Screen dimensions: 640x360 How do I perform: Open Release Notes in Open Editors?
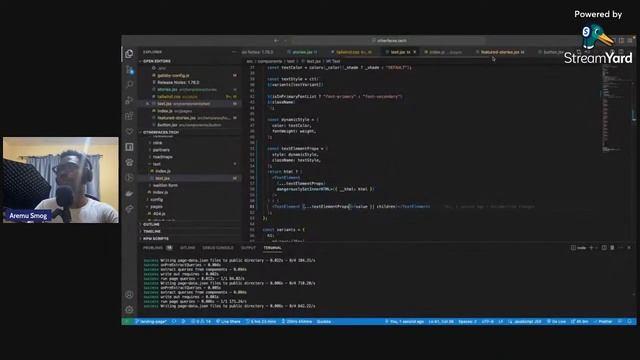click(178, 82)
